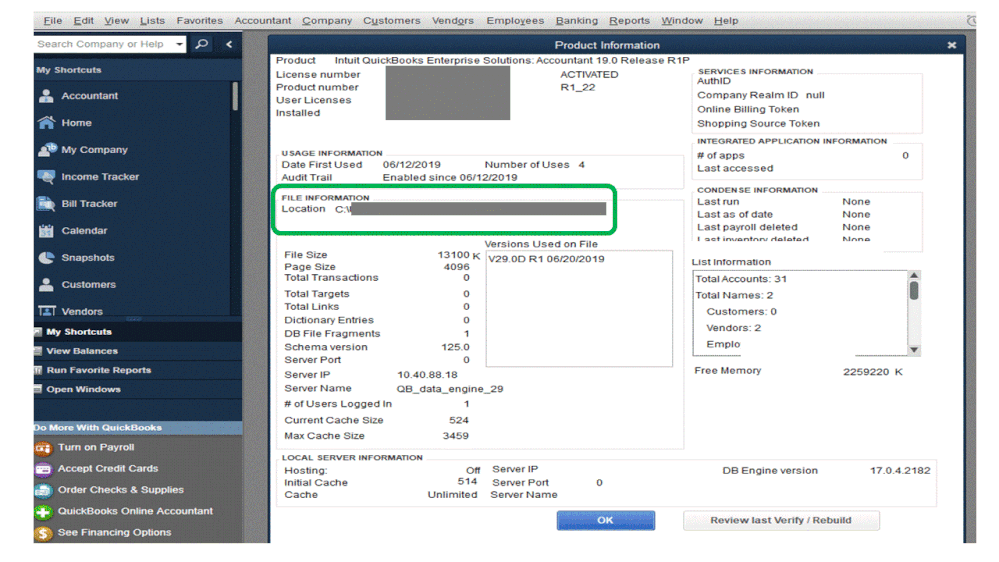Open the Vendors menu
The height and width of the screenshot is (562, 999).
coord(453,20)
